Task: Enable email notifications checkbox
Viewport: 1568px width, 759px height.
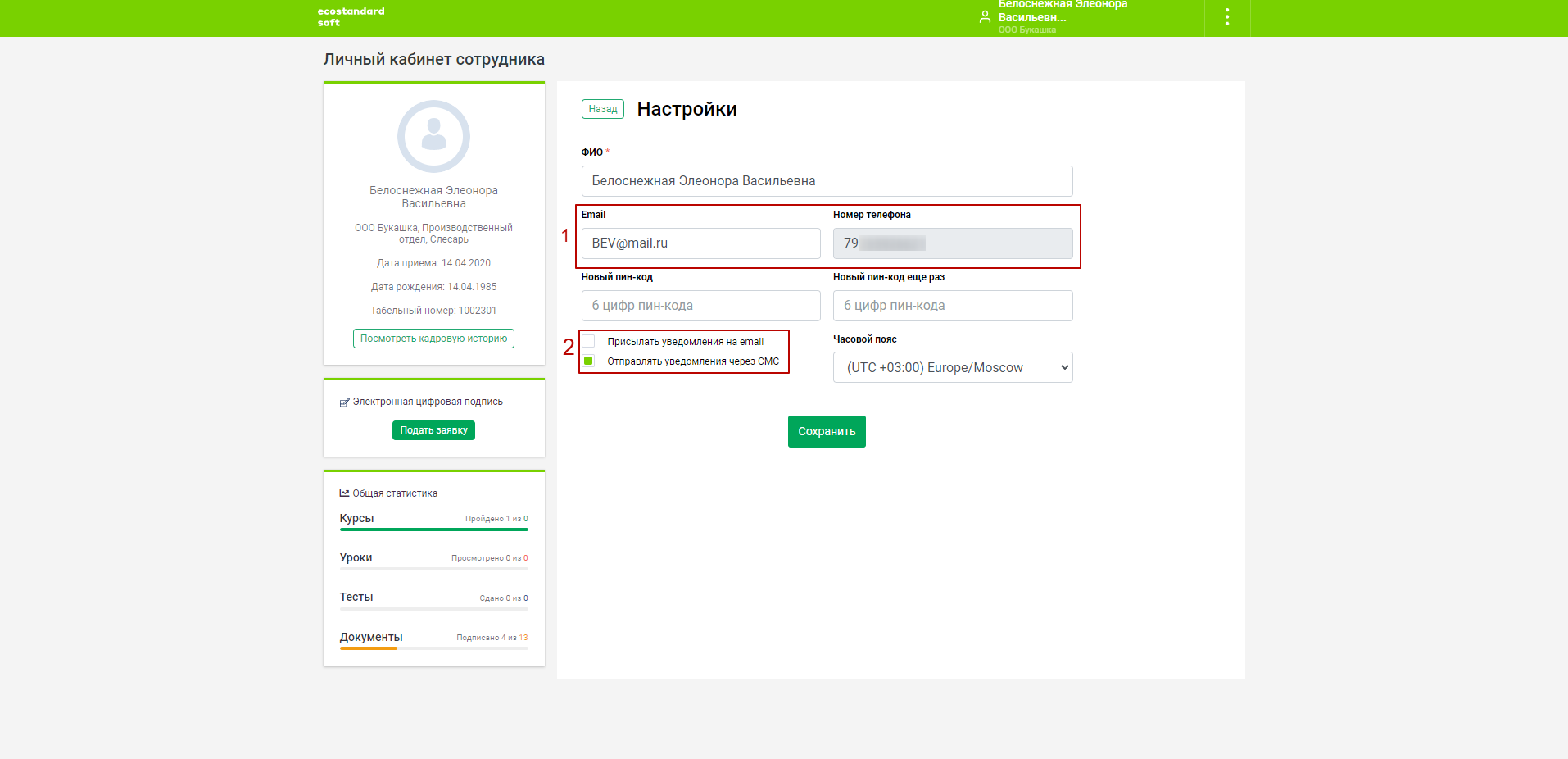Action: [x=588, y=341]
